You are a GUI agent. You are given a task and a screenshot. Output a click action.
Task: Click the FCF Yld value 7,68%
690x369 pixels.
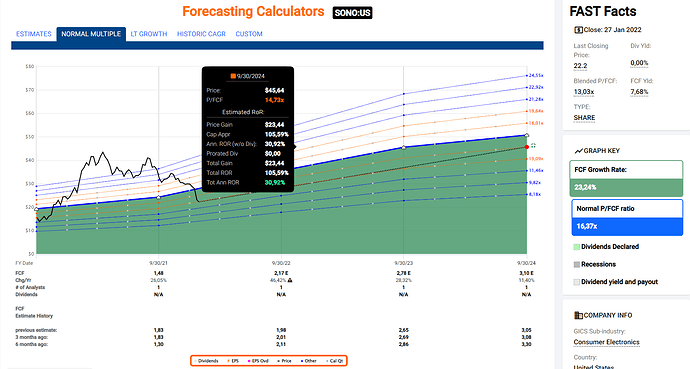pyautogui.click(x=639, y=92)
